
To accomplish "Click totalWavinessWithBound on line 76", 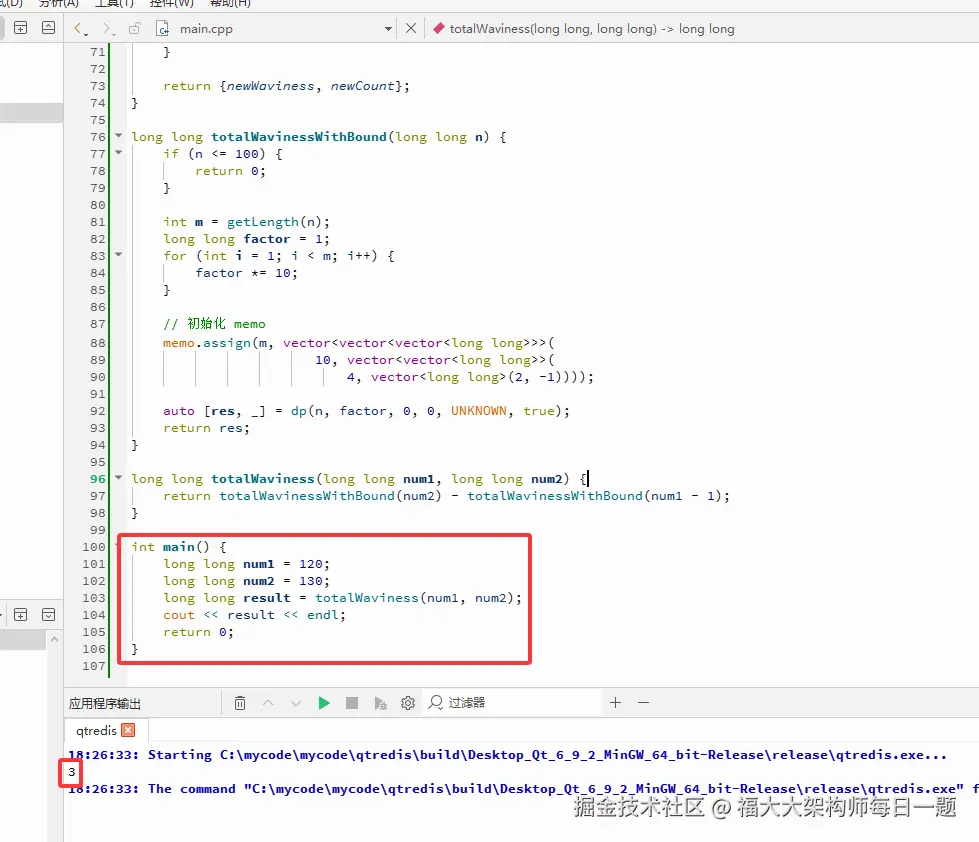I will 298,137.
